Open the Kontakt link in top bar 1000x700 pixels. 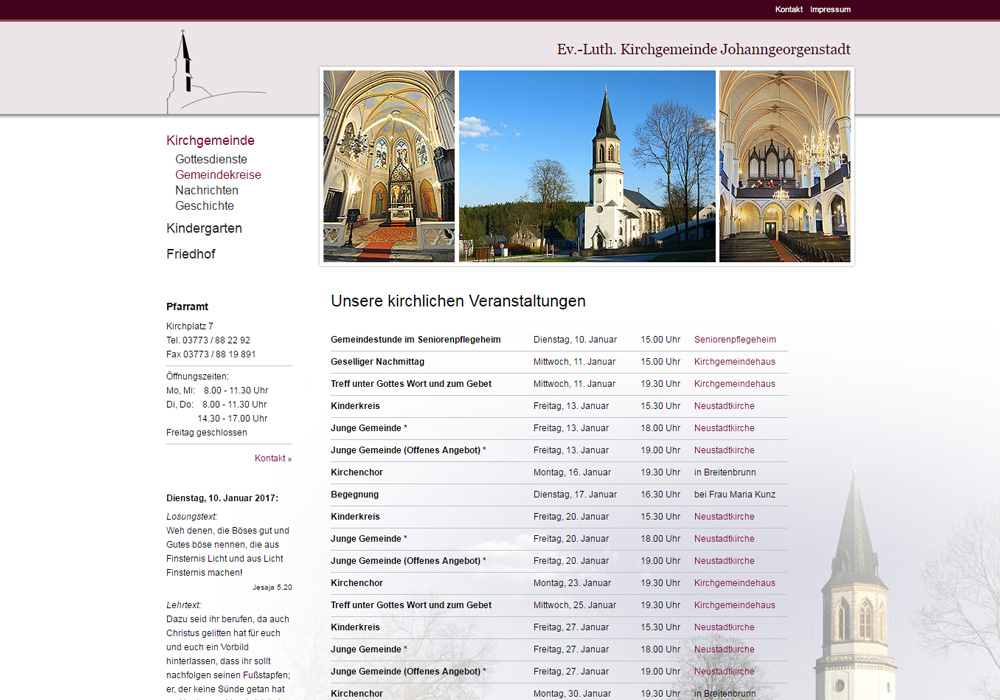click(x=788, y=10)
